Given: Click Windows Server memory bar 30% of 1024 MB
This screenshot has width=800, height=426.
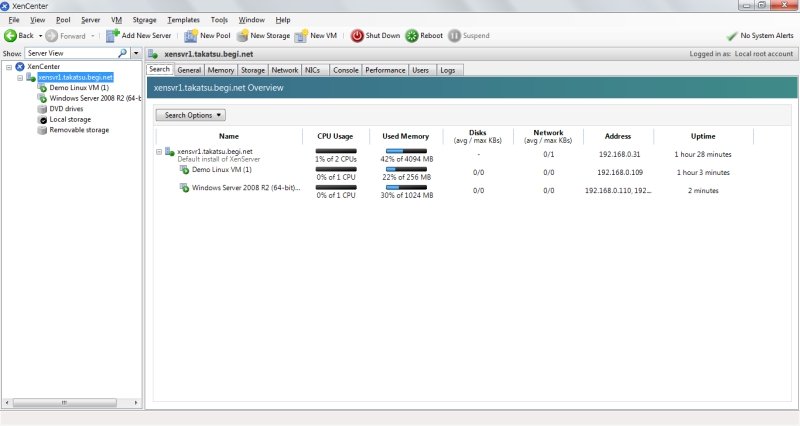Looking at the screenshot, I should pos(406,187).
